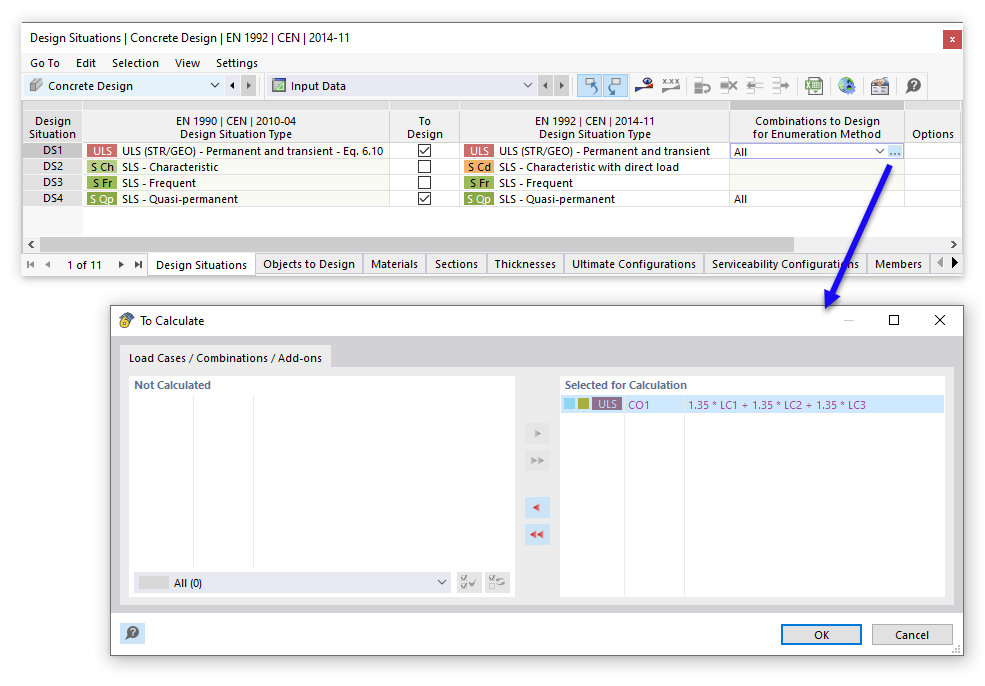Click the DS4 Combinations to Design 'All' cell
Viewport: 985px width, 686px height.
coord(817,199)
